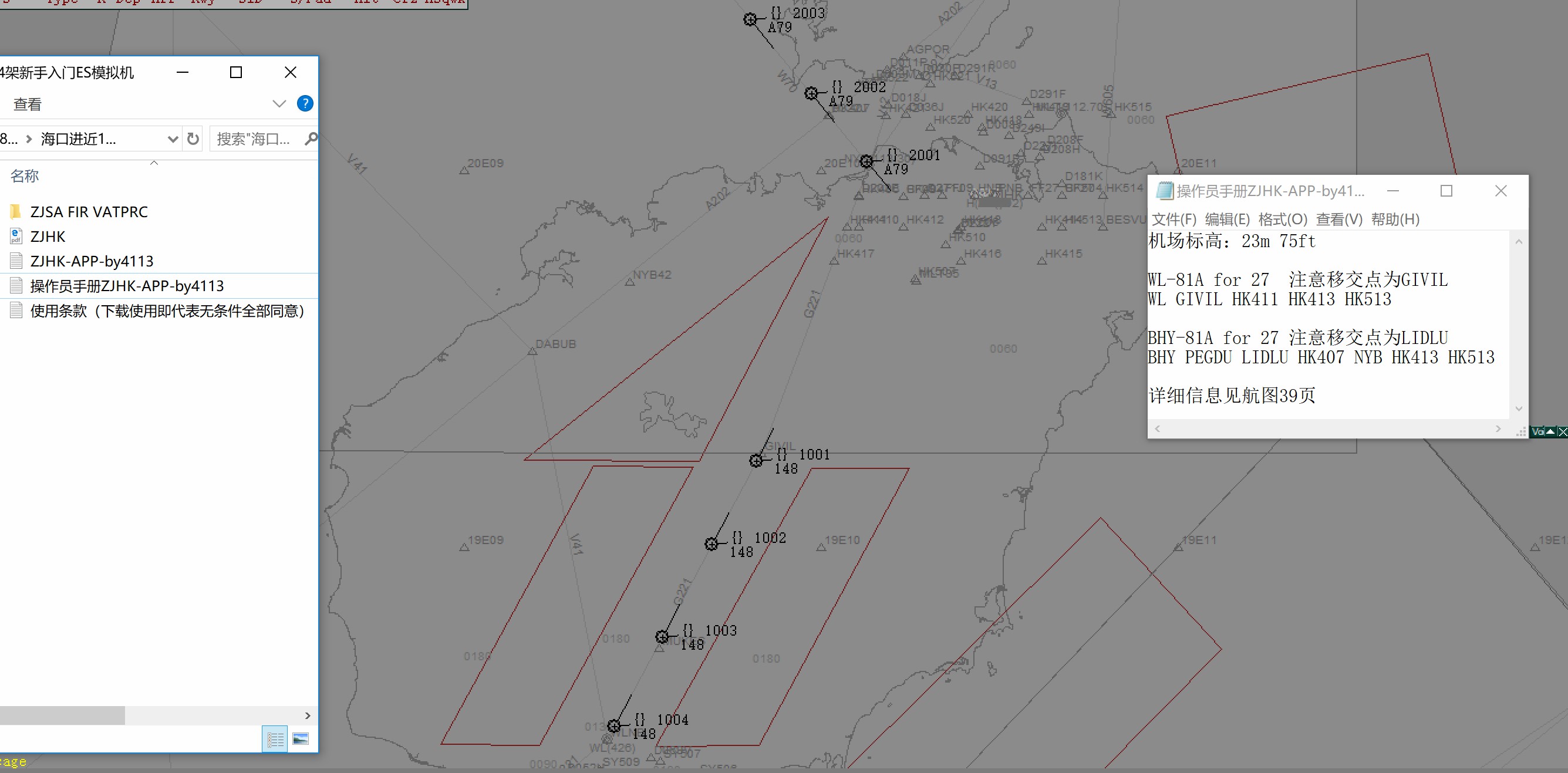Click inside the 搜索 search box

[x=255, y=139]
